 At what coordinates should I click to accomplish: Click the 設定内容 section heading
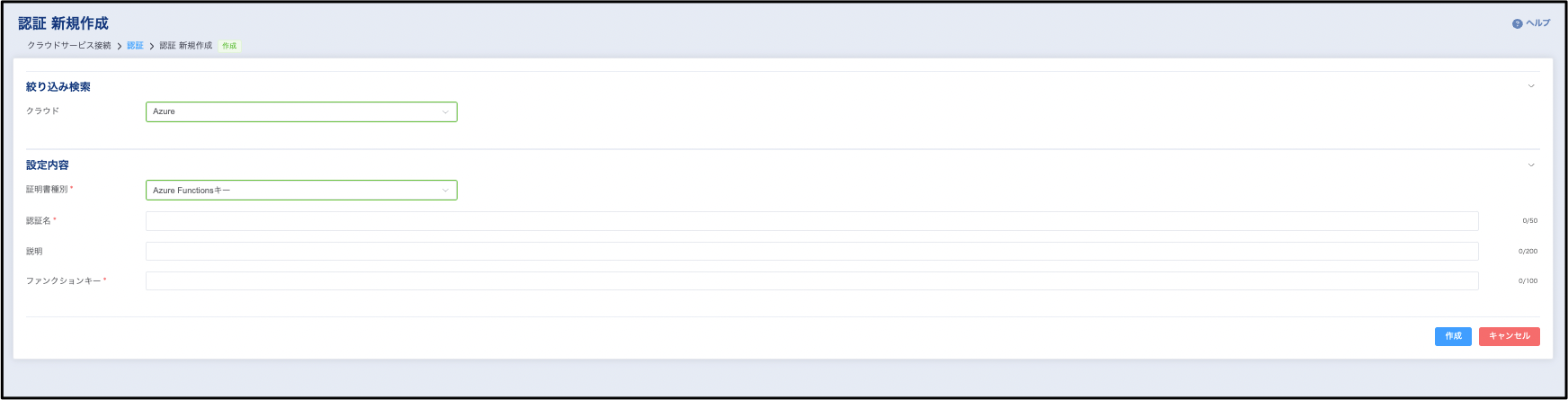(48, 165)
